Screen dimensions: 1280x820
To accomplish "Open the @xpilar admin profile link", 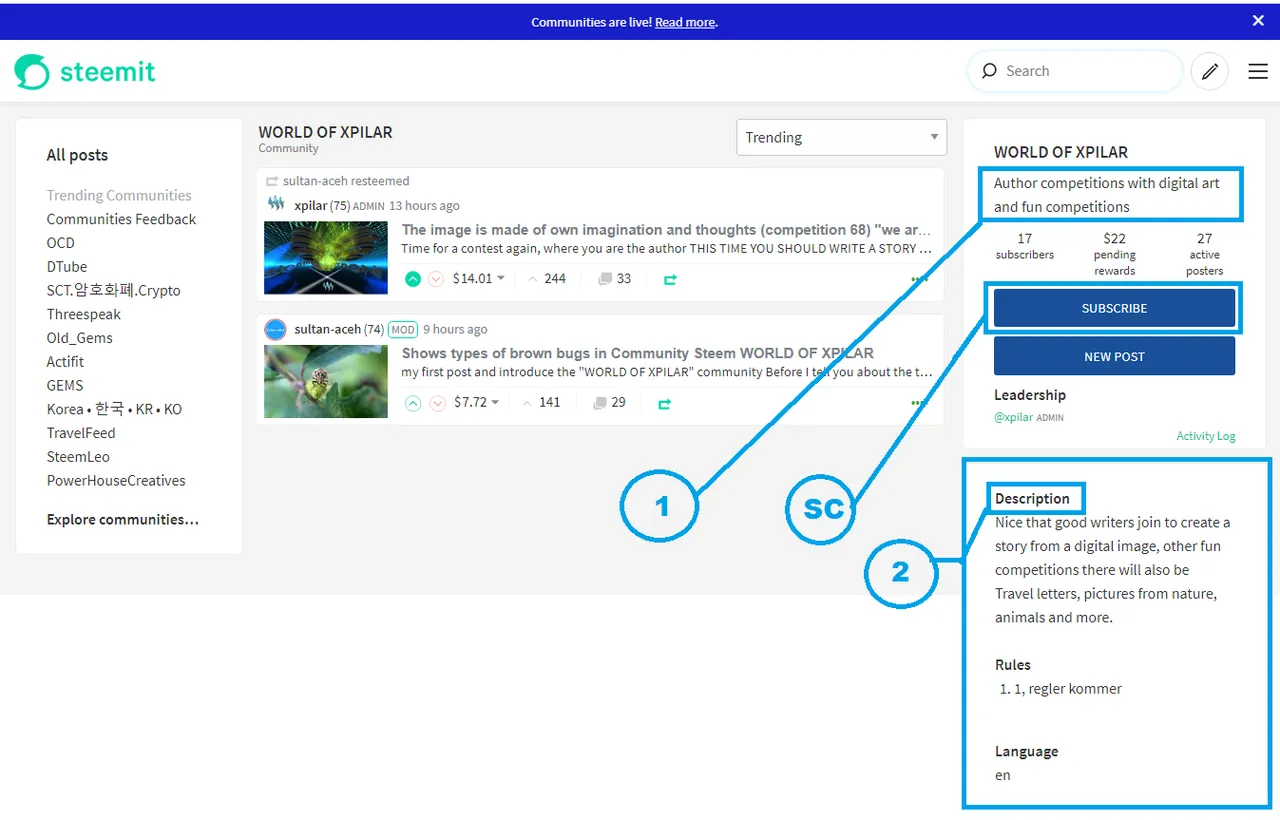I will tap(1014, 417).
